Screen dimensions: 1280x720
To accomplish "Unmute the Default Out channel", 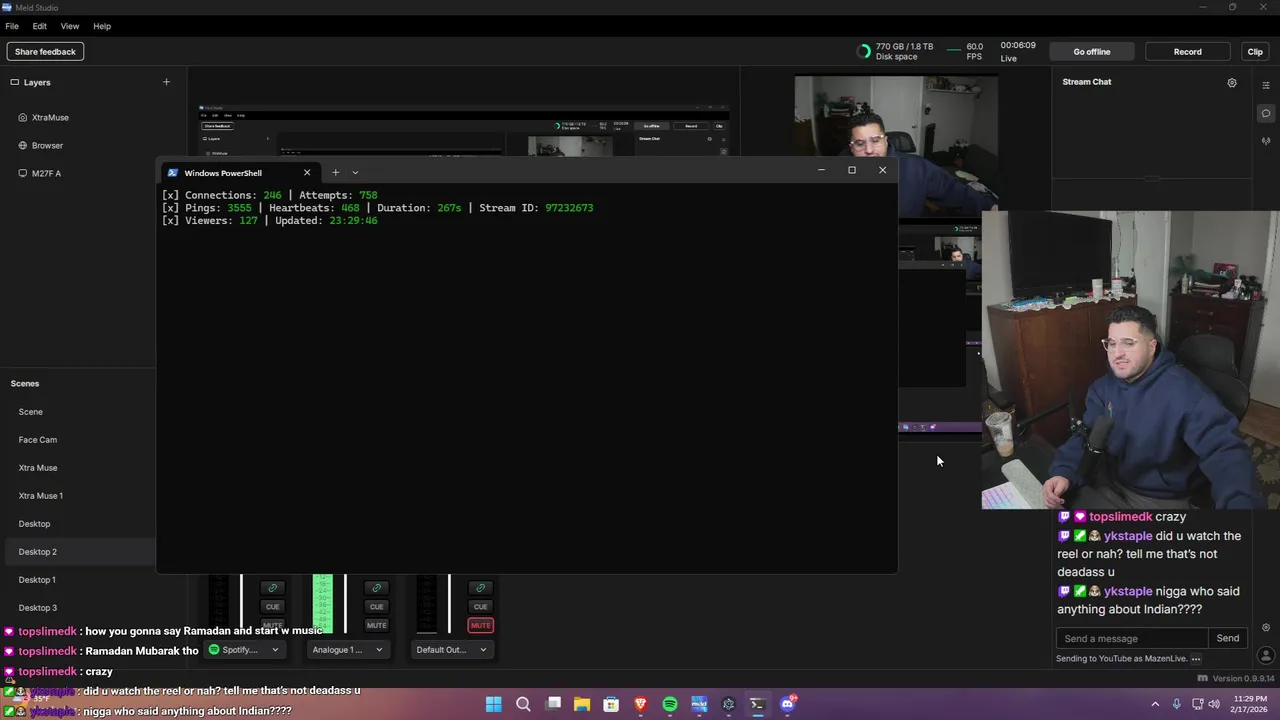I will [480, 625].
